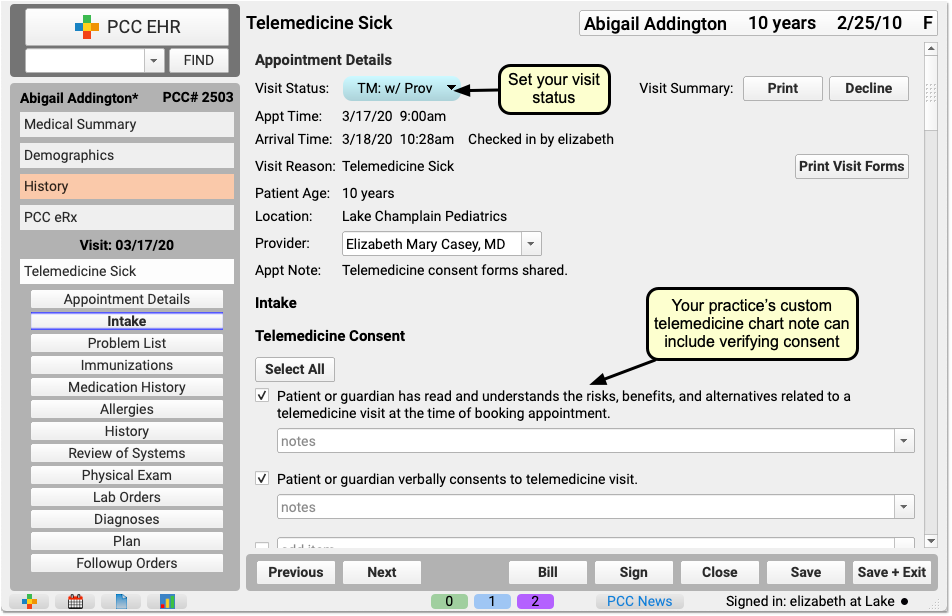Click Save + Exit
The width and height of the screenshot is (952, 616).
click(x=892, y=572)
